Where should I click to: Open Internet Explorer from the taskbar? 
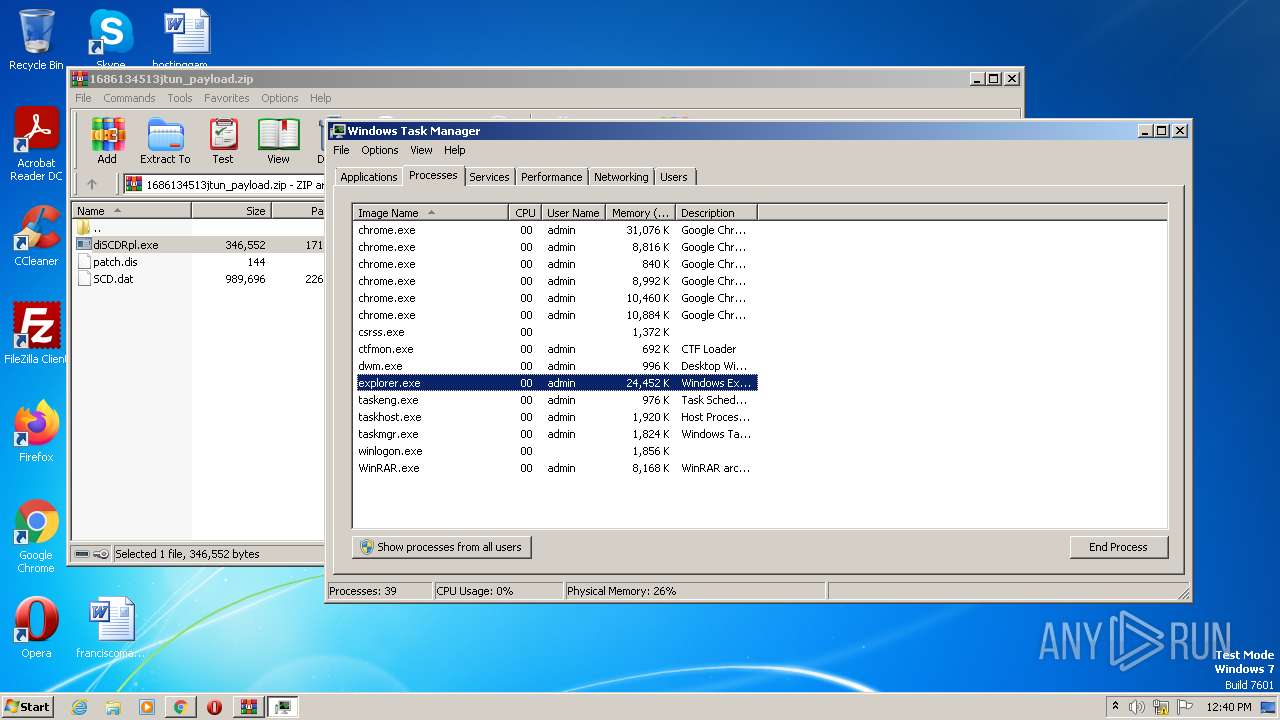point(79,707)
